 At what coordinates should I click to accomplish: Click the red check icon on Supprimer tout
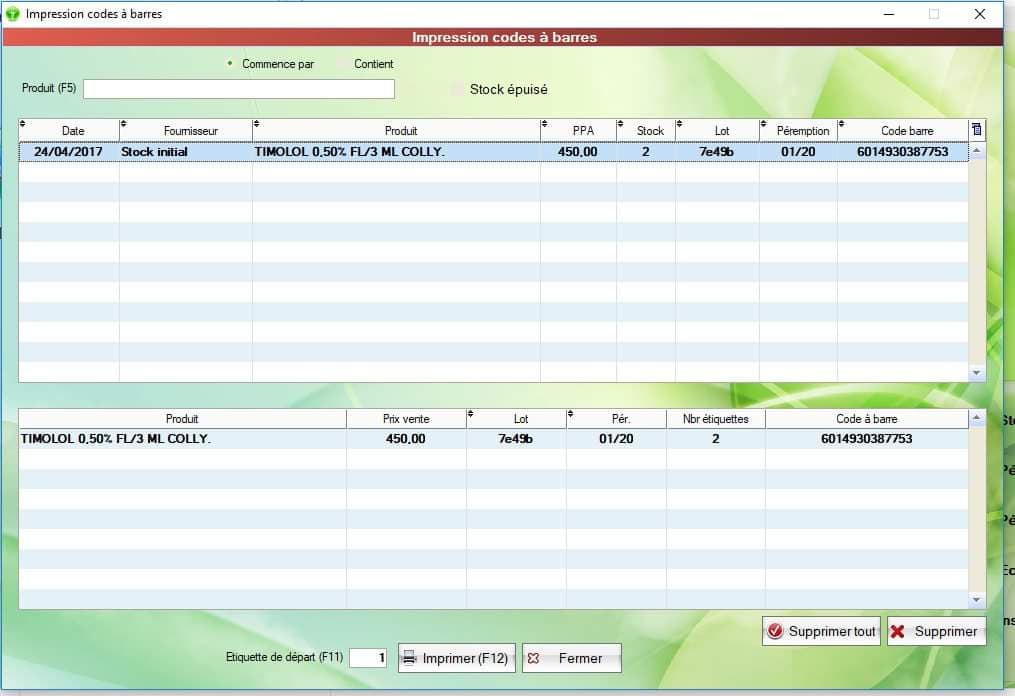tap(775, 631)
